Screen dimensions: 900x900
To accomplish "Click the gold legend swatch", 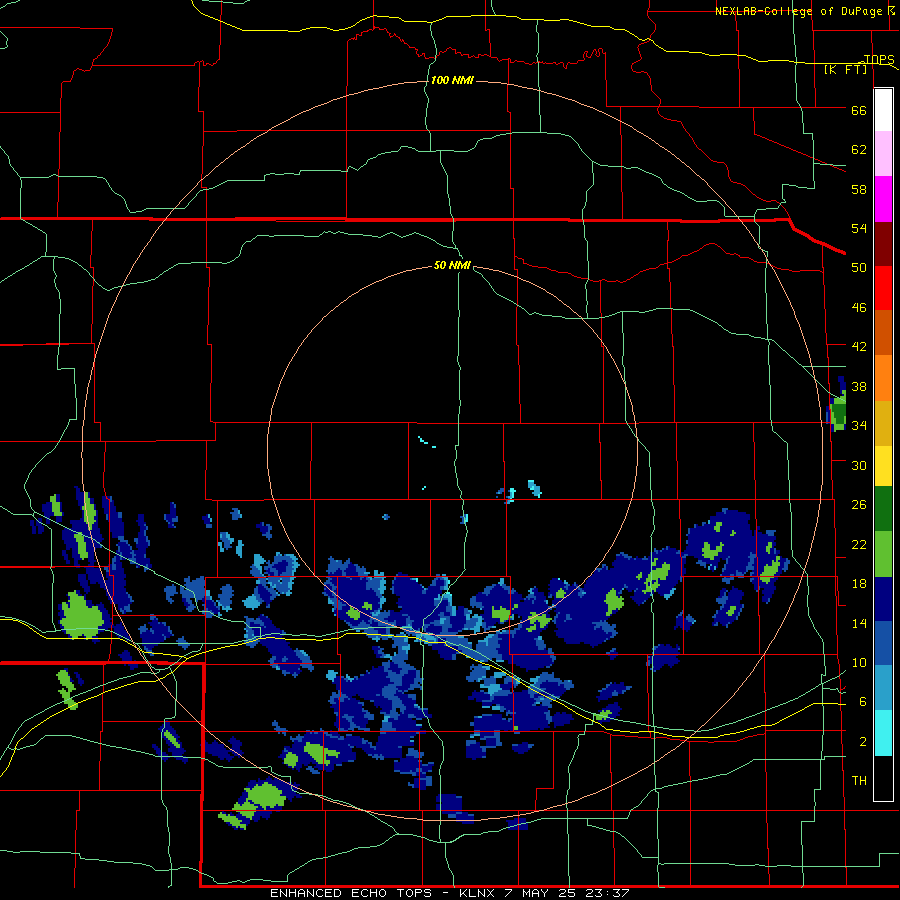I will coord(883,423).
